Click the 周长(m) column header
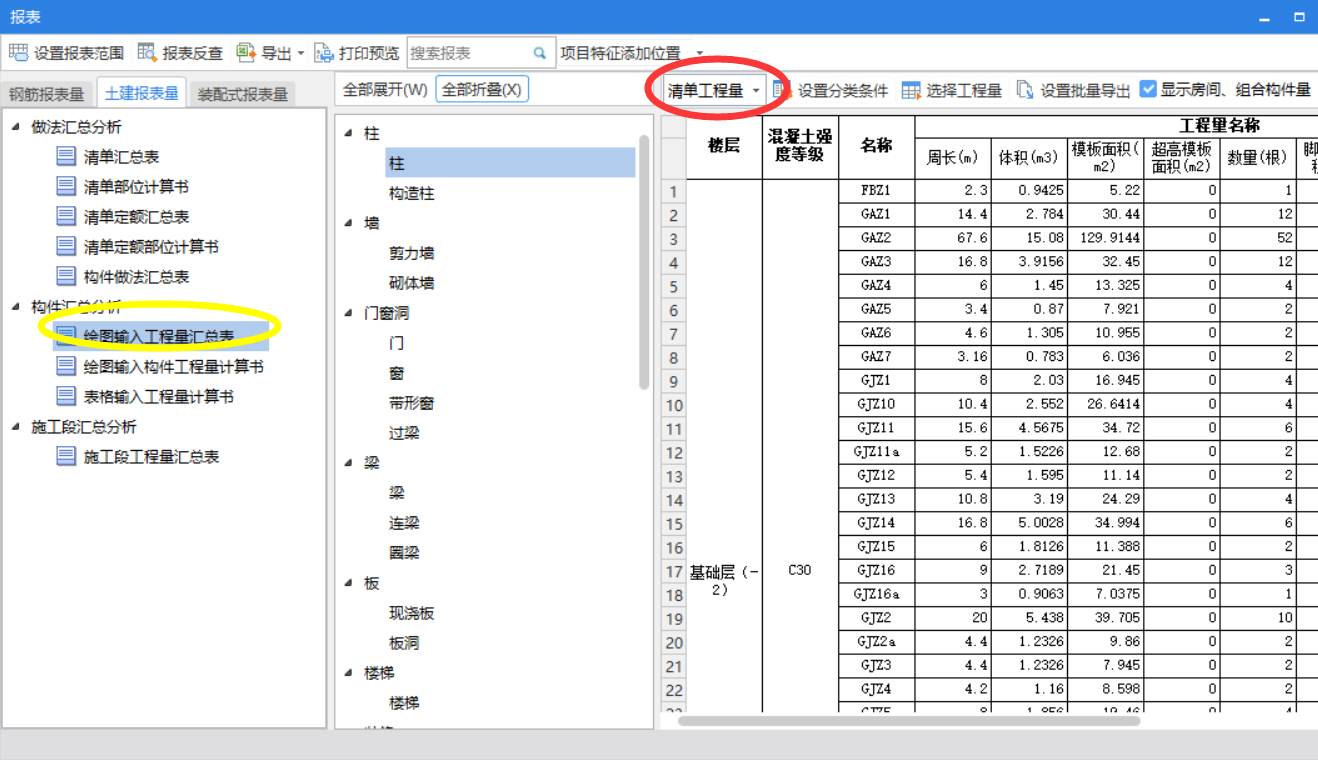Screen dimensions: 1318x760 coord(953,158)
